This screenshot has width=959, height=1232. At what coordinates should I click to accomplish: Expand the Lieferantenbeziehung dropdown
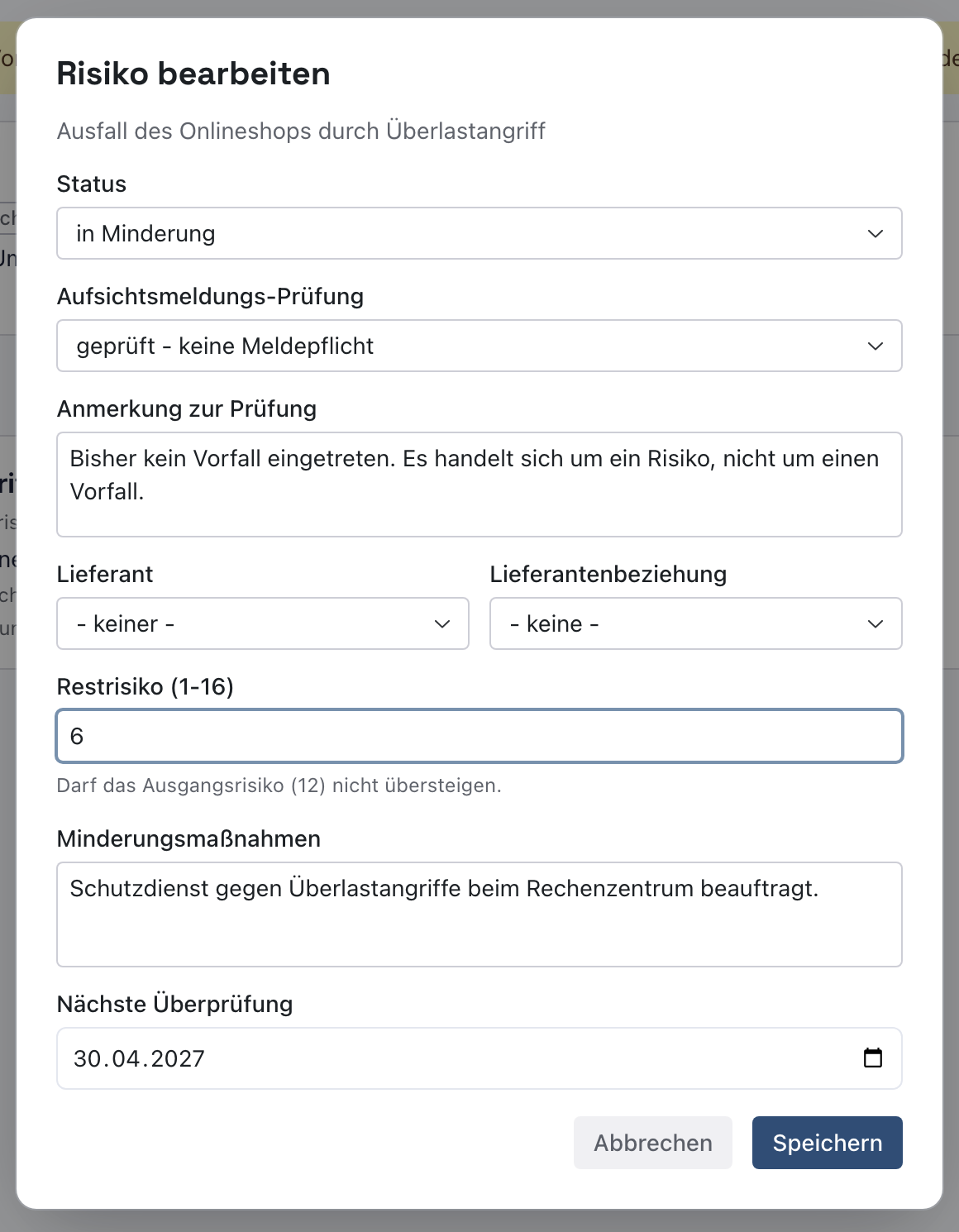click(696, 623)
